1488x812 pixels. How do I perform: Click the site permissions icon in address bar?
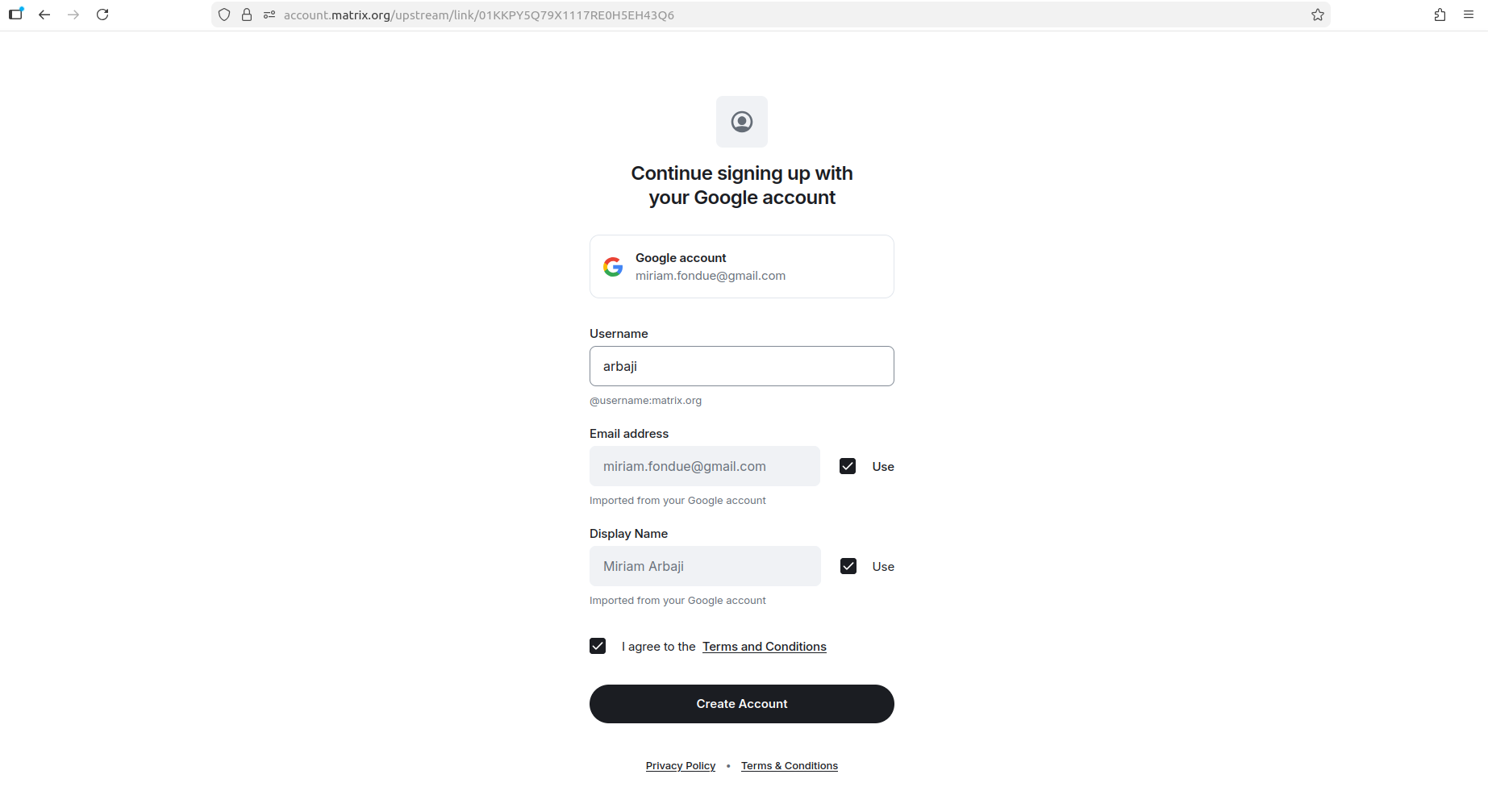(x=269, y=15)
